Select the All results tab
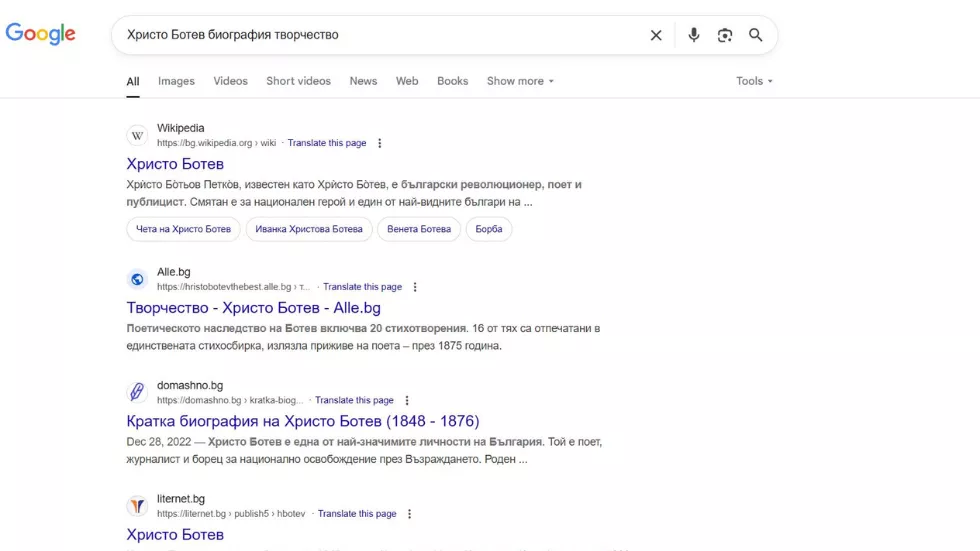 [x=132, y=81]
